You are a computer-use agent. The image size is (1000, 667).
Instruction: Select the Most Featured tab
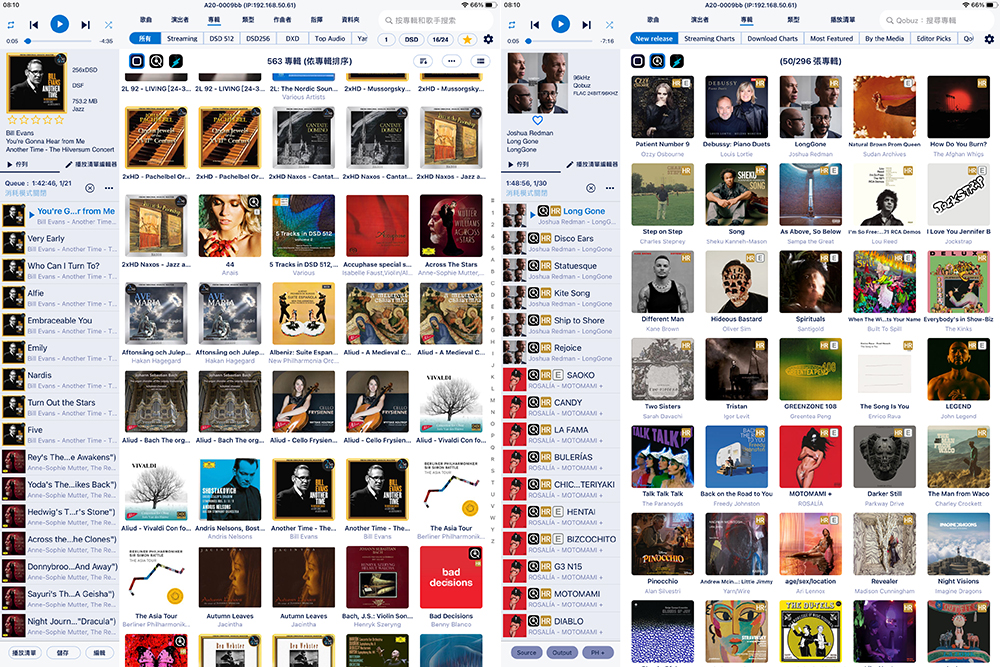831,38
